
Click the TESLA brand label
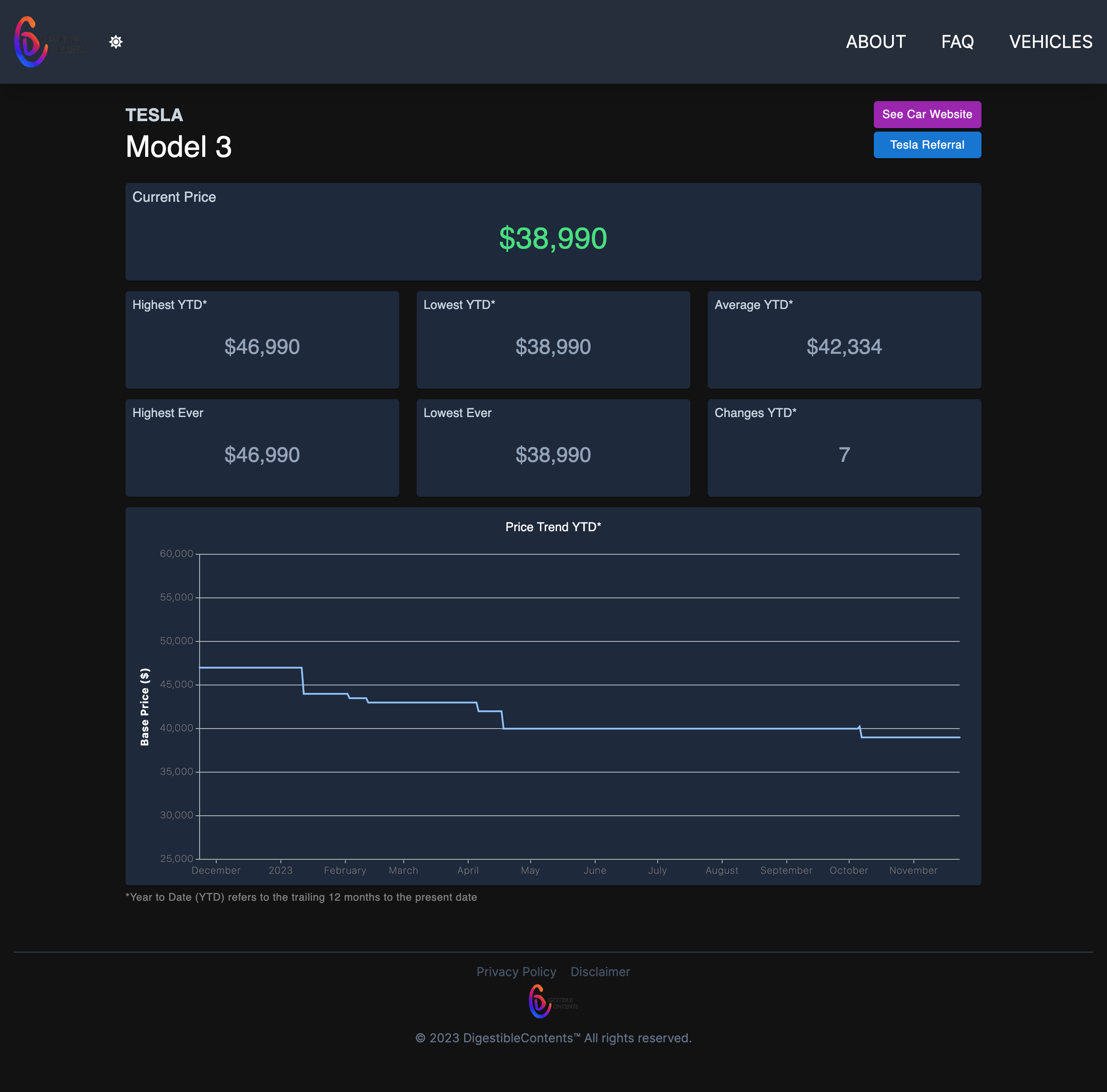(154, 115)
